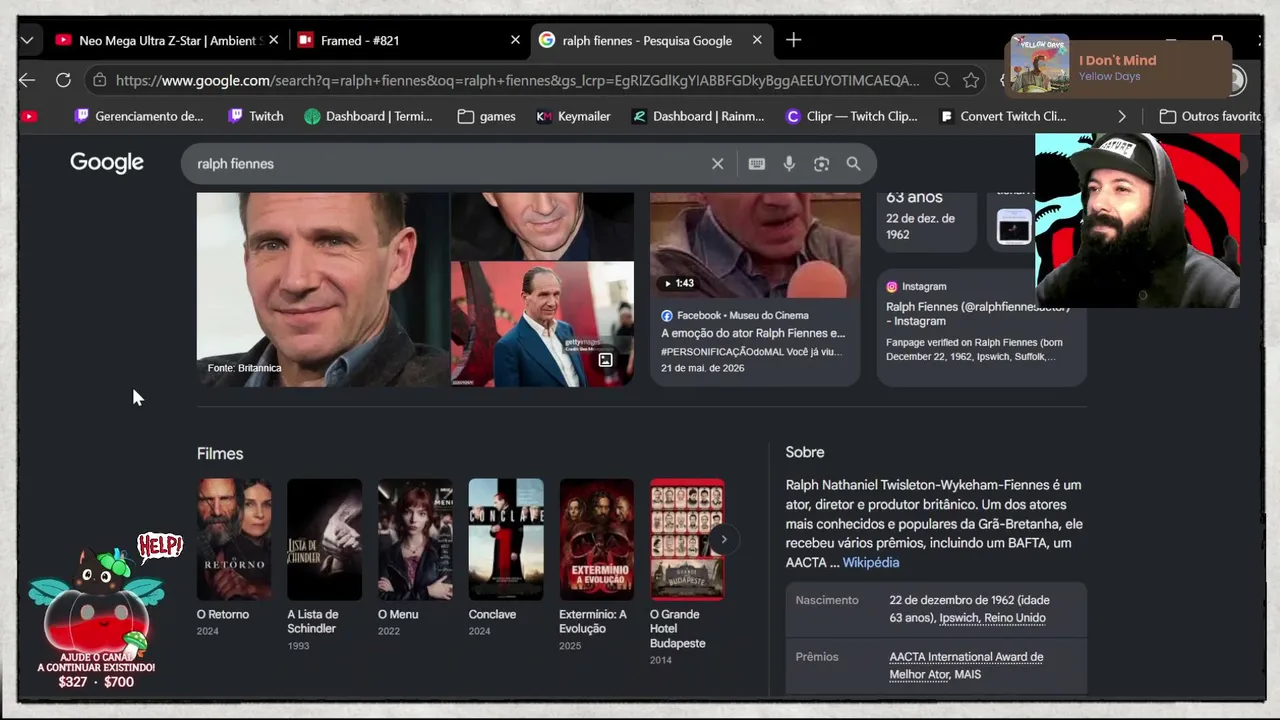Viewport: 1280px width, 720px height.
Task: Open the O Retorno movie poster
Action: (234, 539)
